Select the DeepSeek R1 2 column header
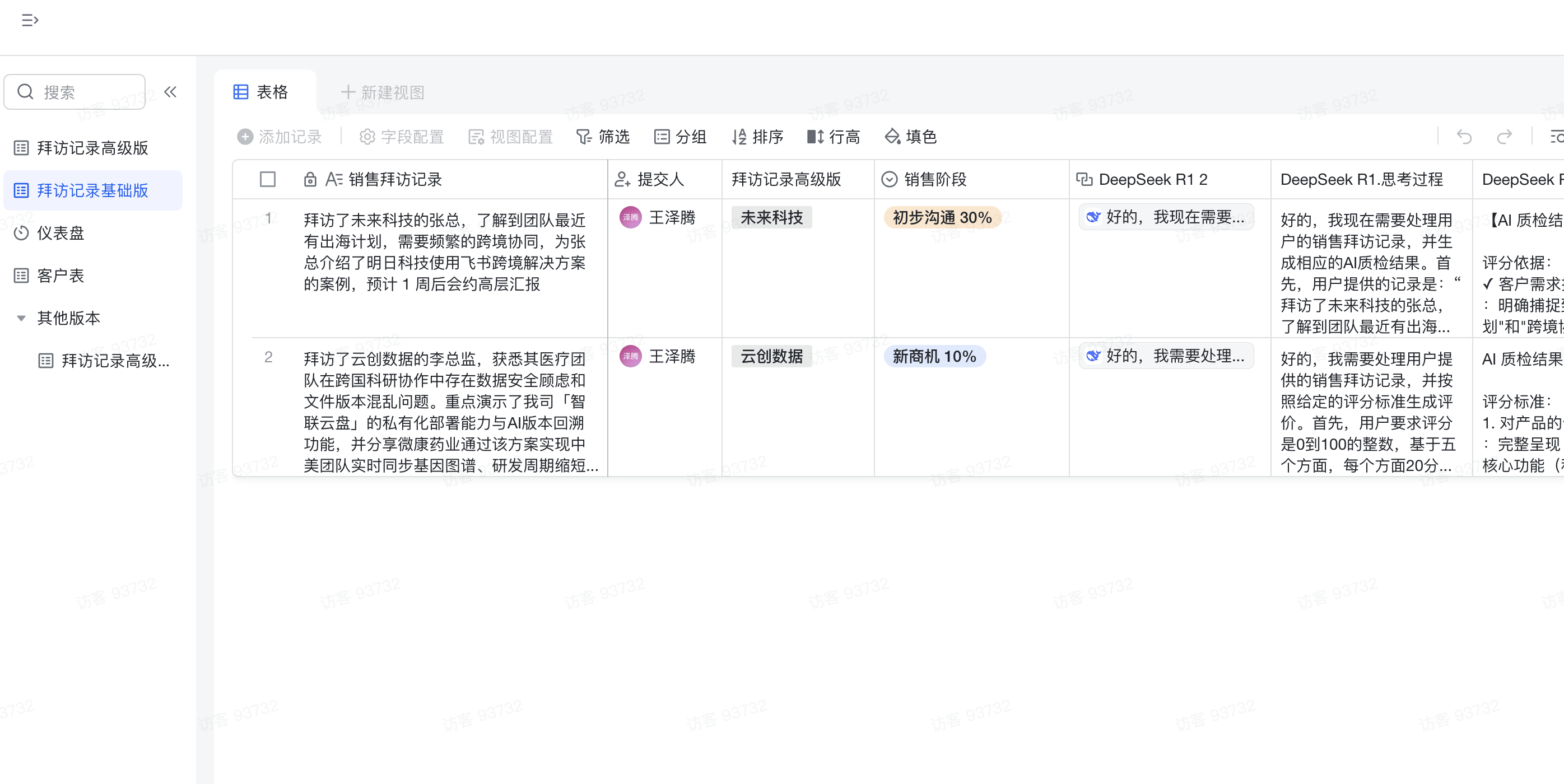 1169,180
